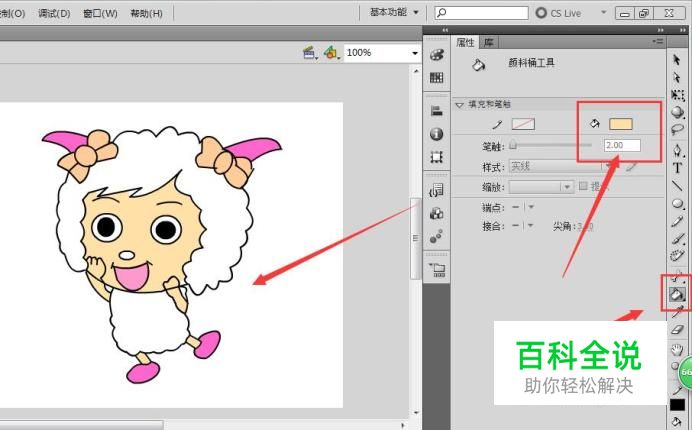Open the stage zoom 100% dropdown

click(414, 53)
